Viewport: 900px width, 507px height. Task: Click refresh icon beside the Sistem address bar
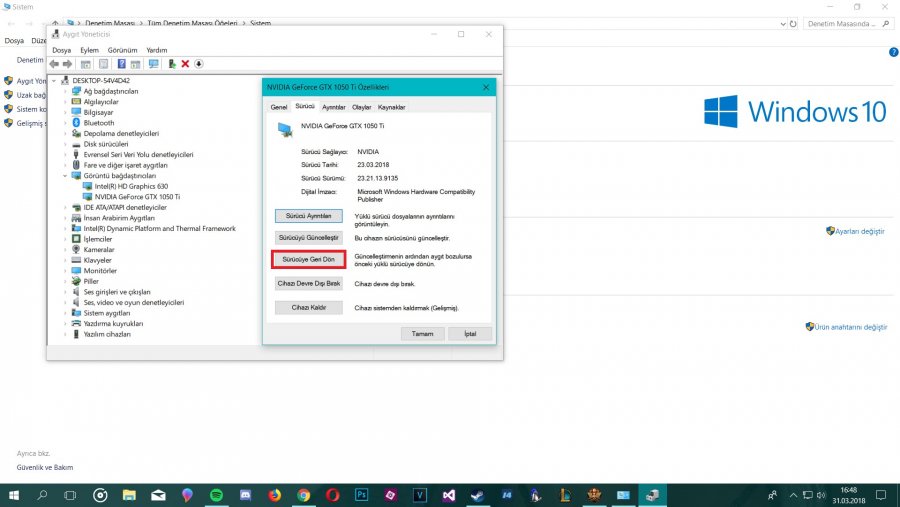pos(793,24)
